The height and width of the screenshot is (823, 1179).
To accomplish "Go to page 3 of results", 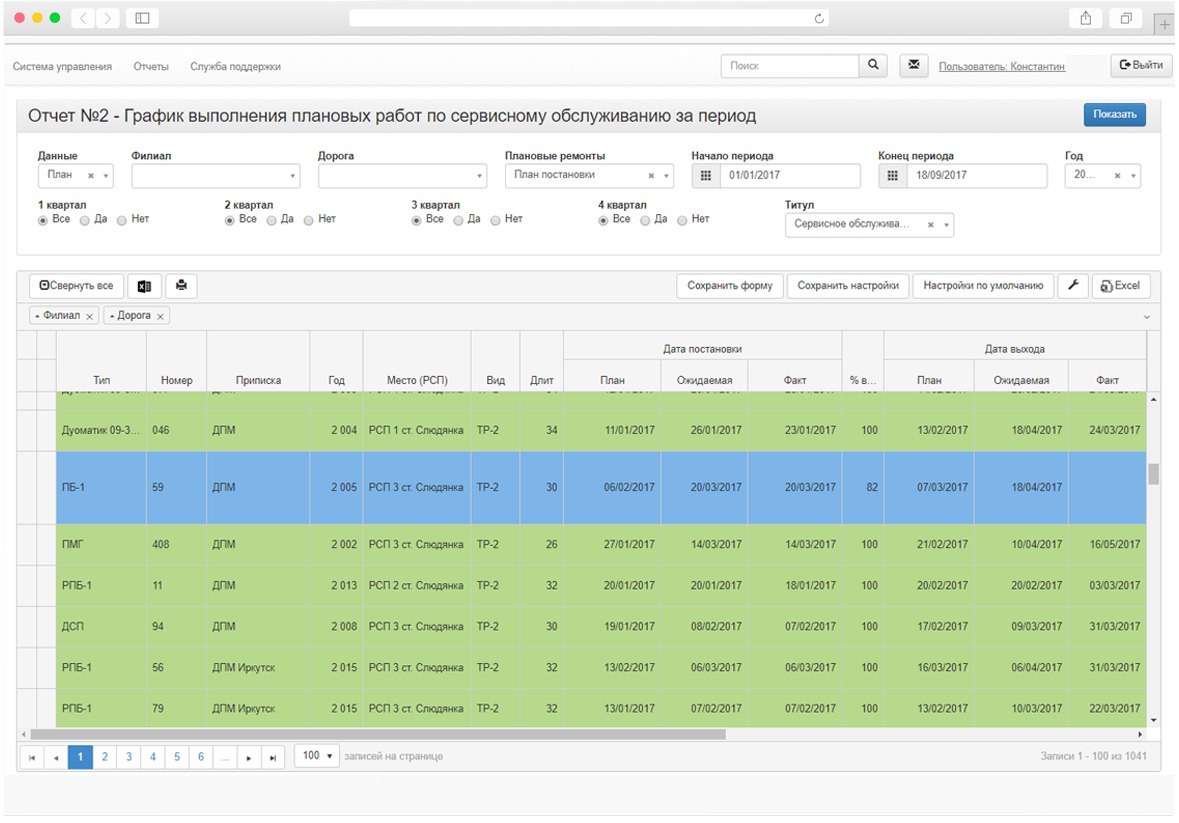I will click(129, 757).
